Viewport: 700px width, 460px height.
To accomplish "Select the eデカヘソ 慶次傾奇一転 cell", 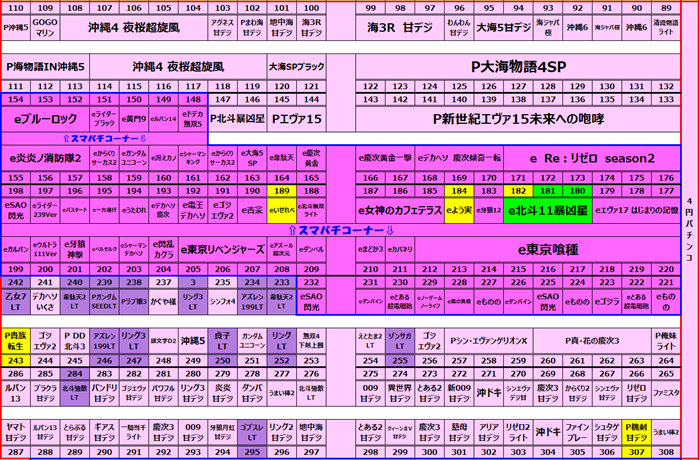I will click(459, 158).
